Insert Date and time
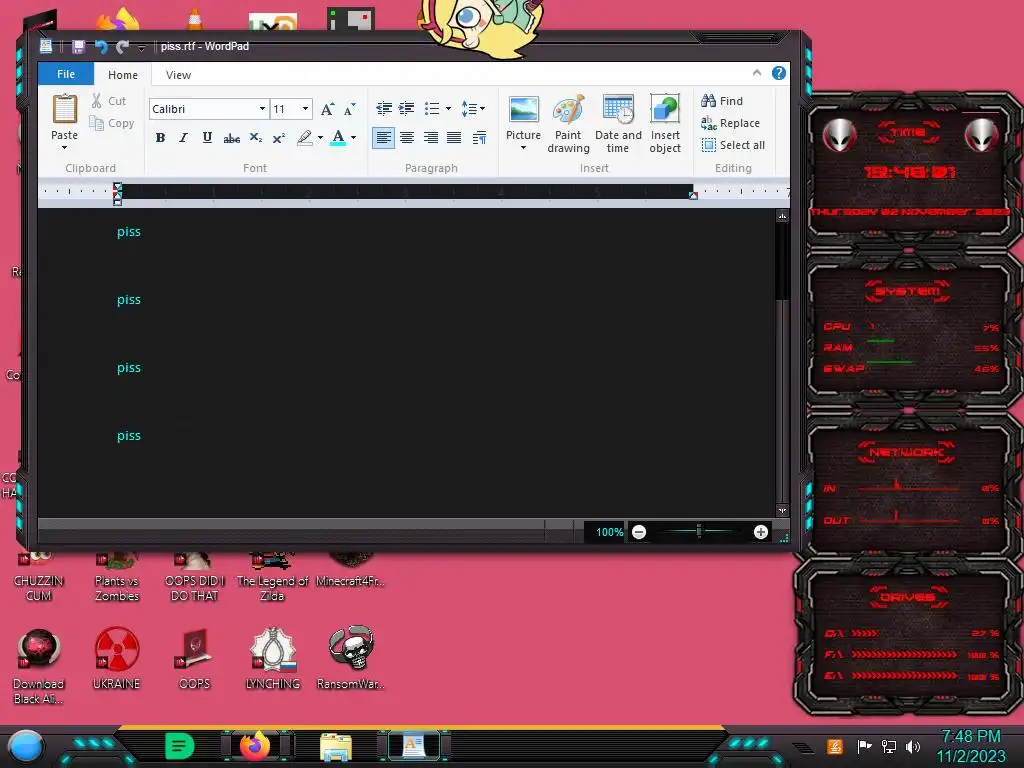This screenshot has width=1024, height=768. 618,123
